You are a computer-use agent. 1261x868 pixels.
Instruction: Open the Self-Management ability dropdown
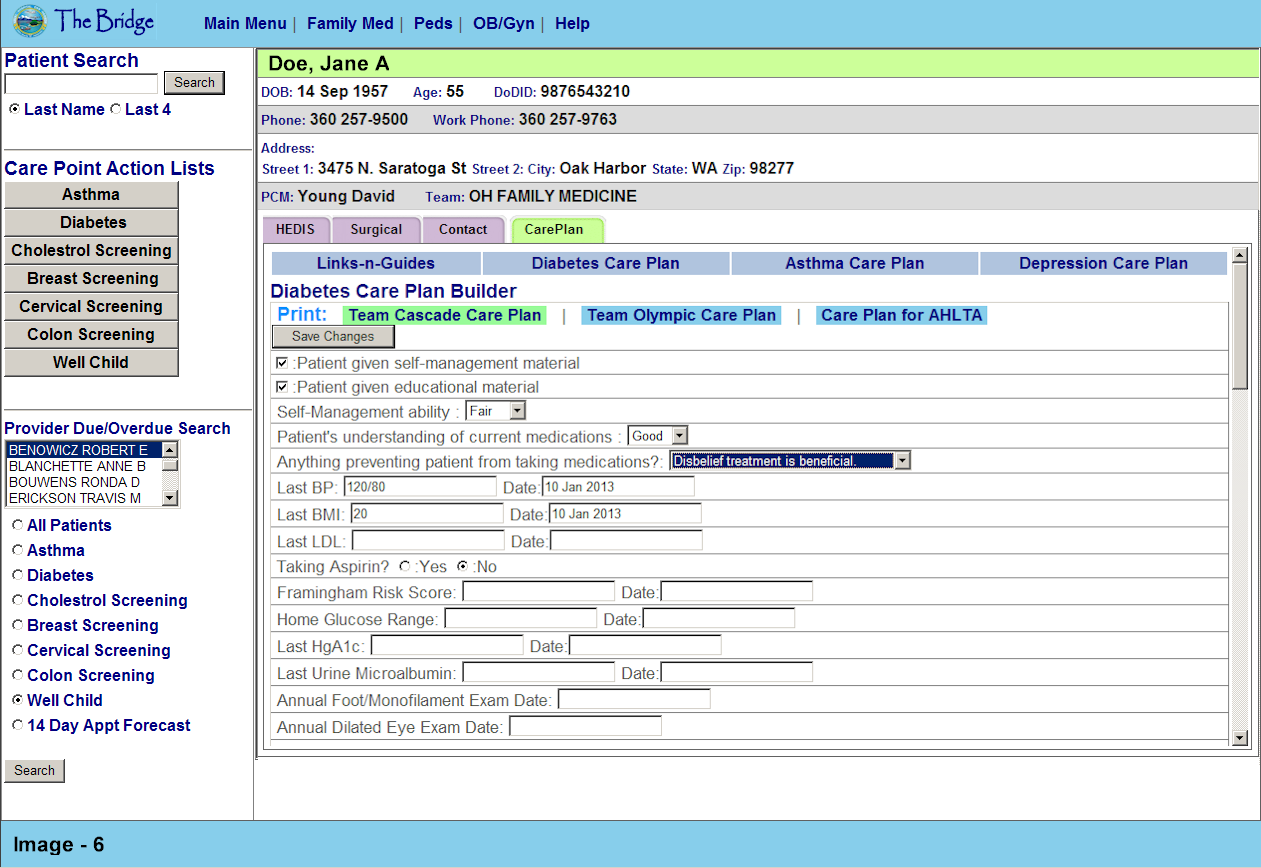click(495, 411)
